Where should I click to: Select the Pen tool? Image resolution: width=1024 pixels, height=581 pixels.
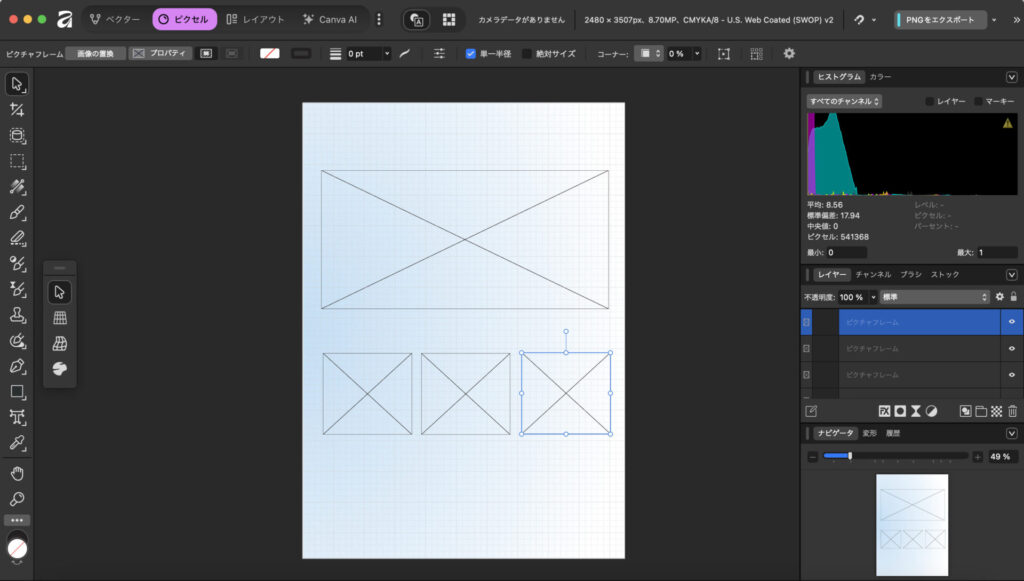(17, 366)
